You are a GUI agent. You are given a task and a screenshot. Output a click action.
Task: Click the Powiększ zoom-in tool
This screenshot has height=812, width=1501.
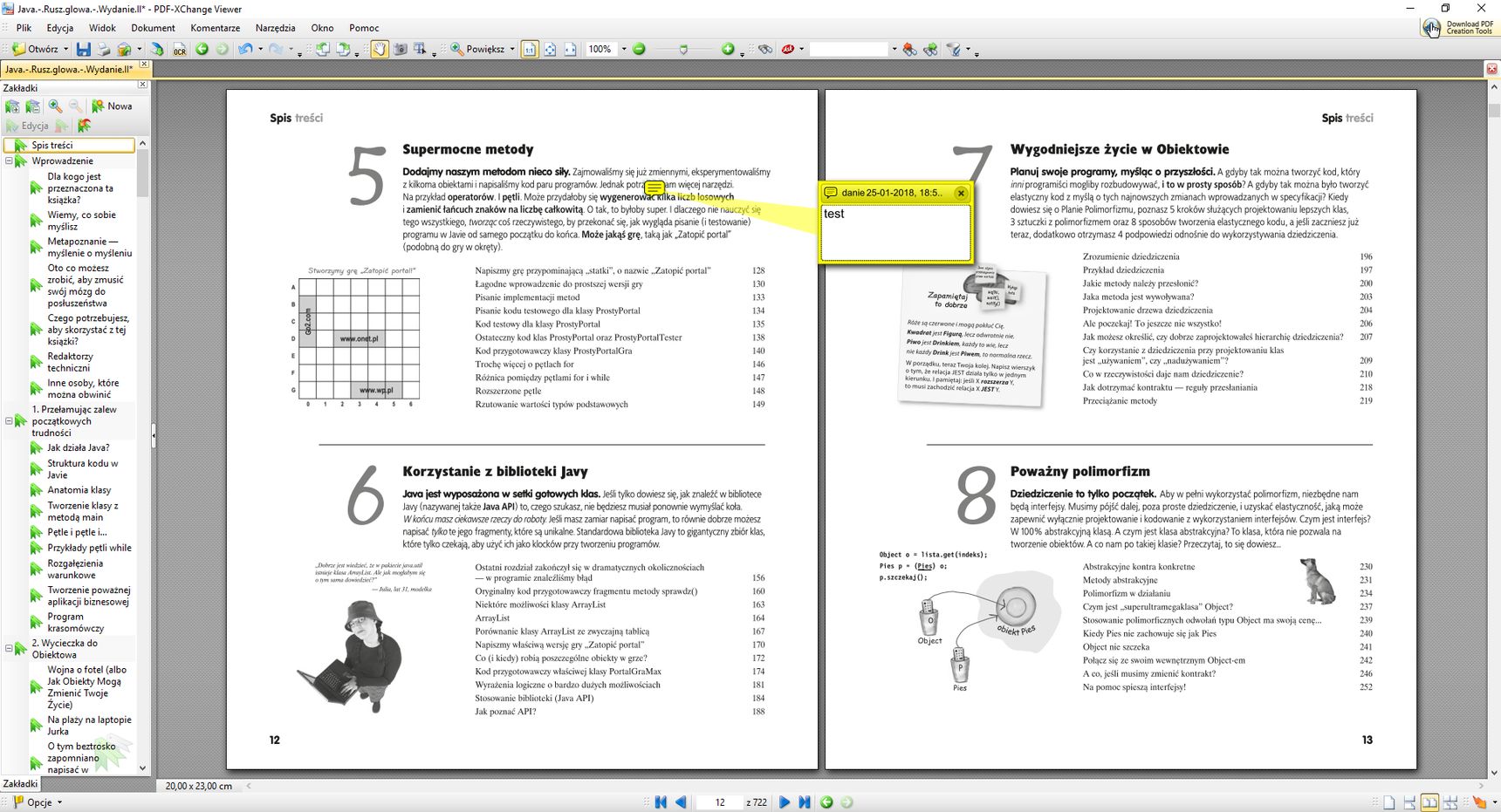tap(478, 49)
